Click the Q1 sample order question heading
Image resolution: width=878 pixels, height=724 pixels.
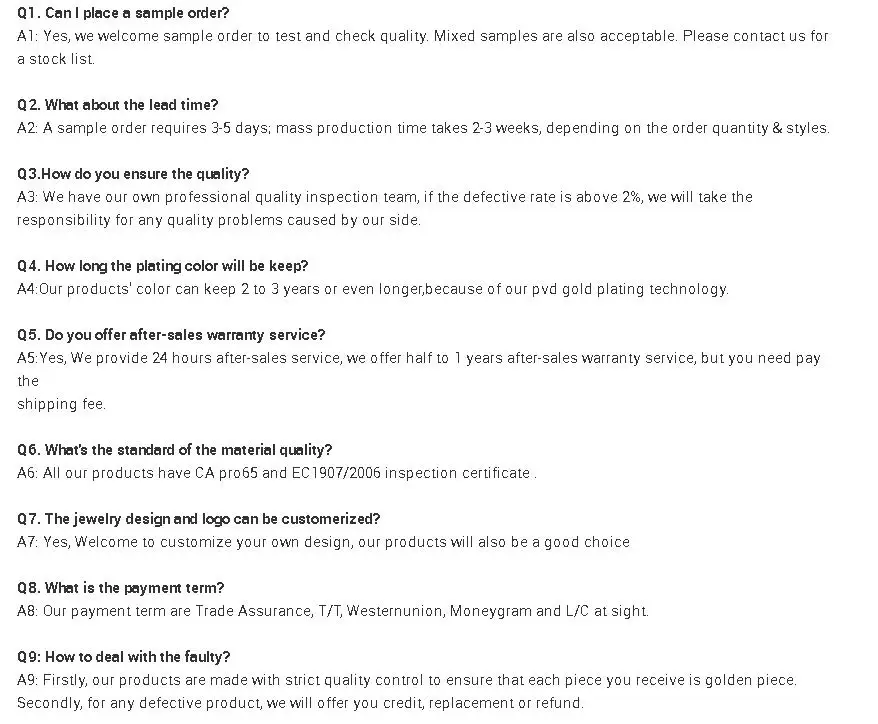pyautogui.click(x=123, y=13)
